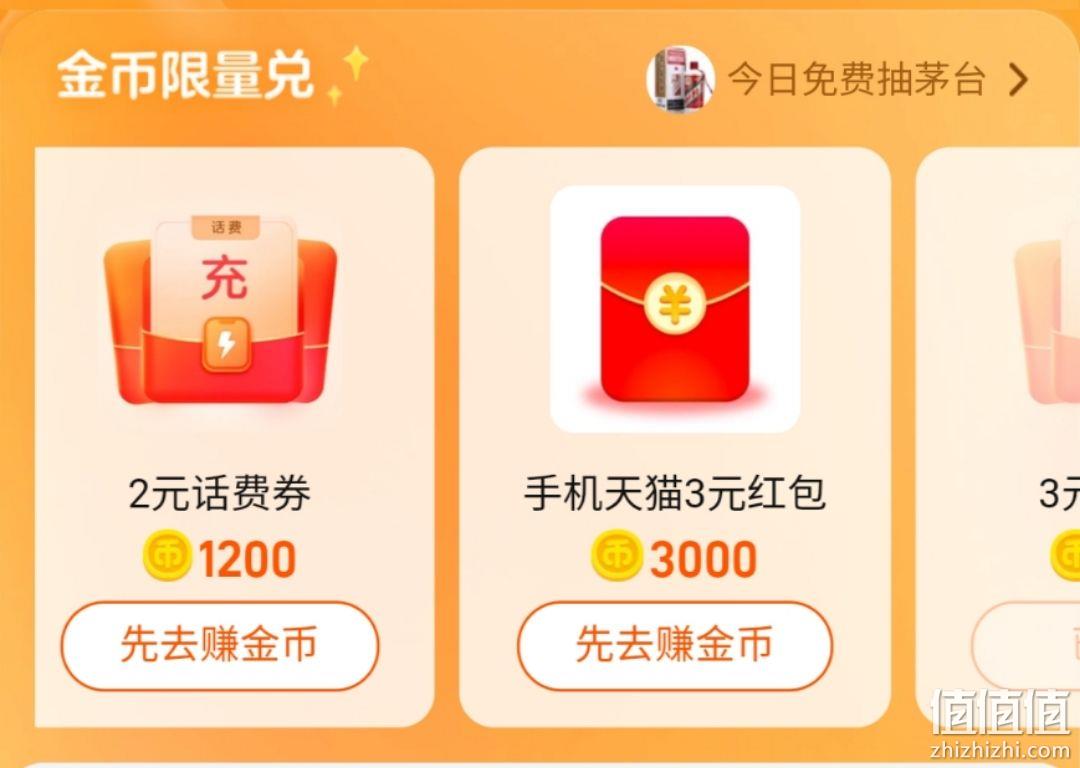Select the 2元话费券 title text
The width and height of the screenshot is (1080, 768).
point(220,494)
